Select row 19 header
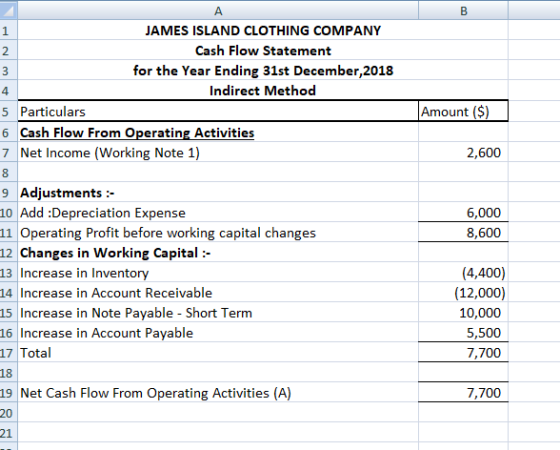Viewport: 560px width, 450px height. (8, 393)
